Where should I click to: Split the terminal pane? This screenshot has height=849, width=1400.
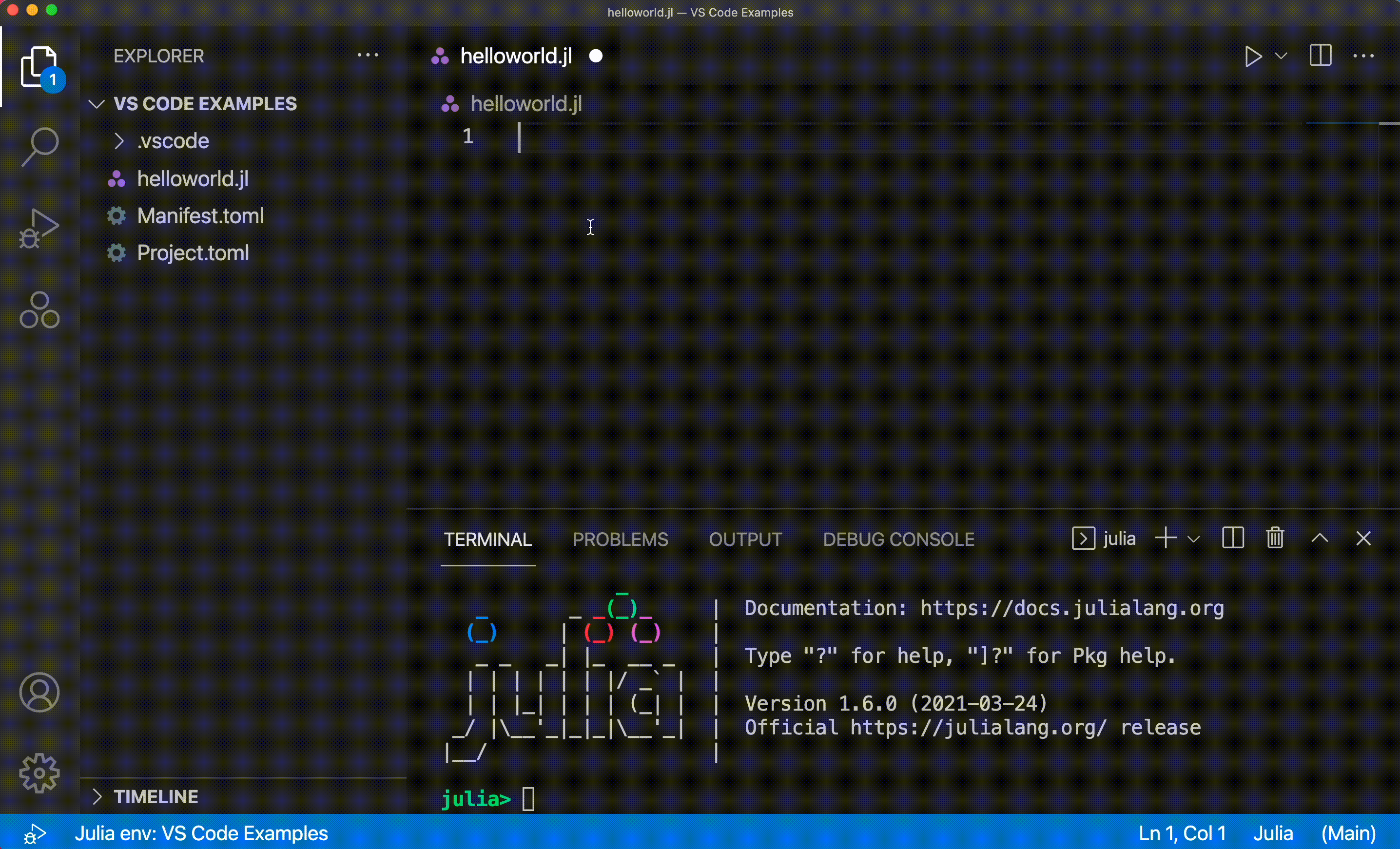(x=1232, y=538)
